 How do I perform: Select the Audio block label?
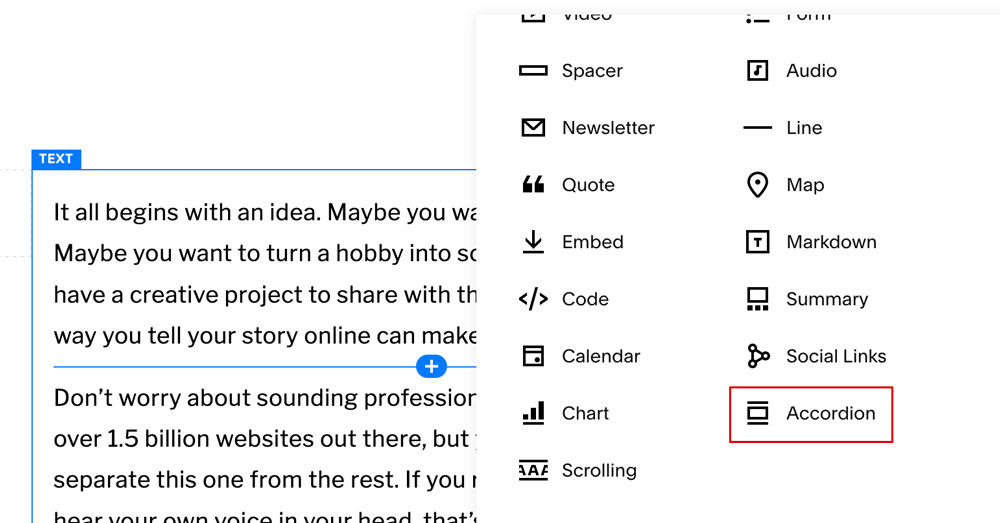pyautogui.click(x=811, y=71)
